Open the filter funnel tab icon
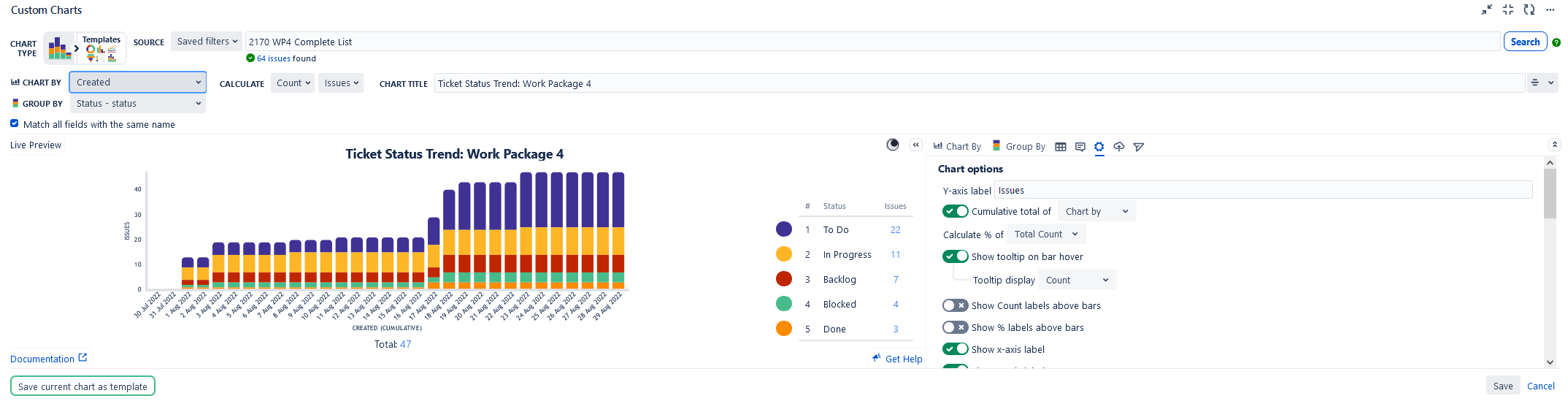This screenshot has width=1568, height=412. [1139, 147]
